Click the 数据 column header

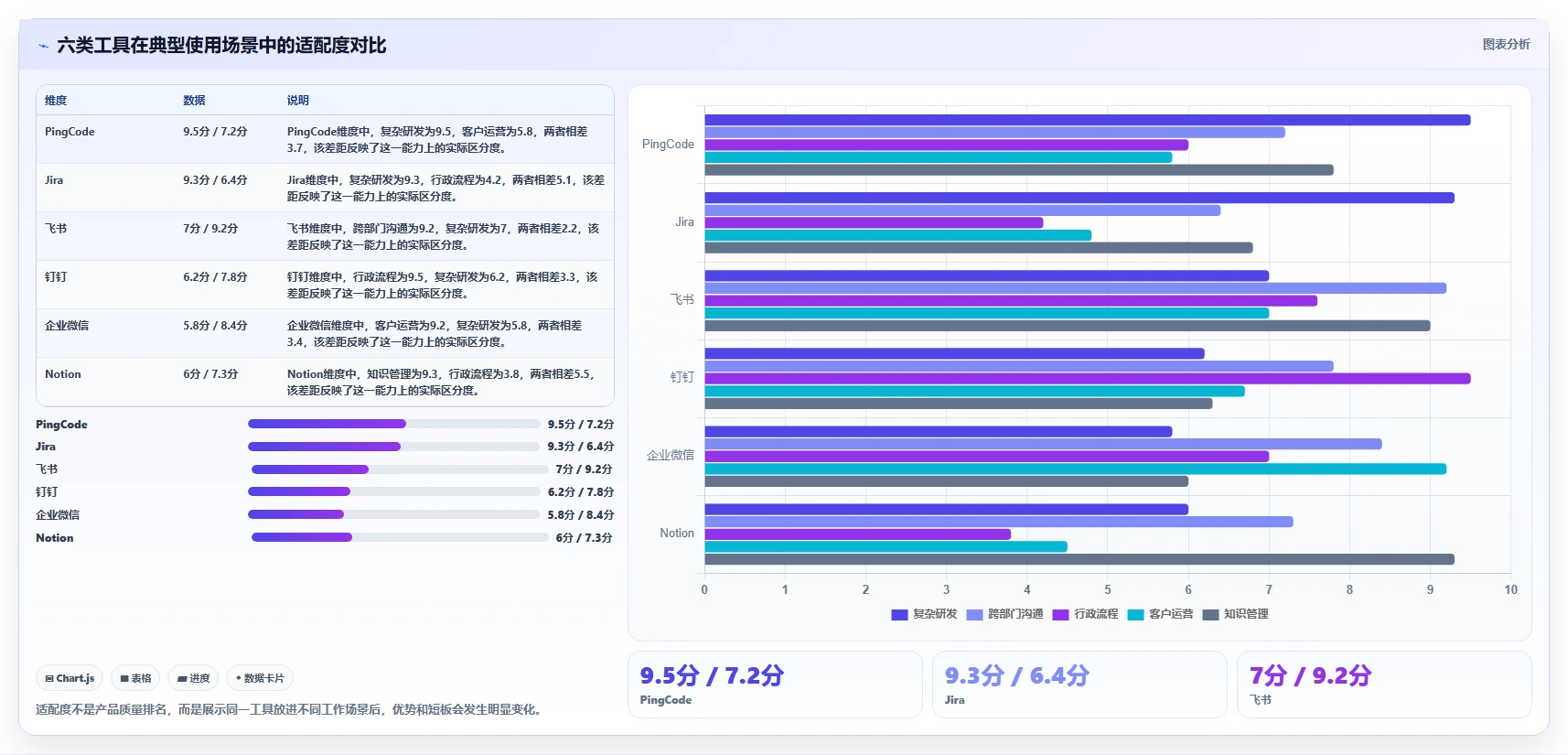pyautogui.click(x=194, y=101)
